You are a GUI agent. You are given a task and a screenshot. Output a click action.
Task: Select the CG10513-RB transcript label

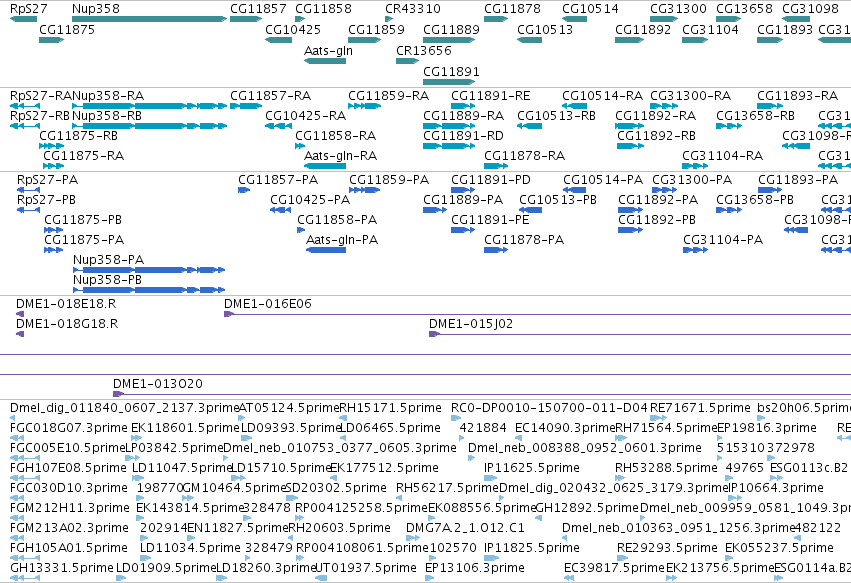556,116
